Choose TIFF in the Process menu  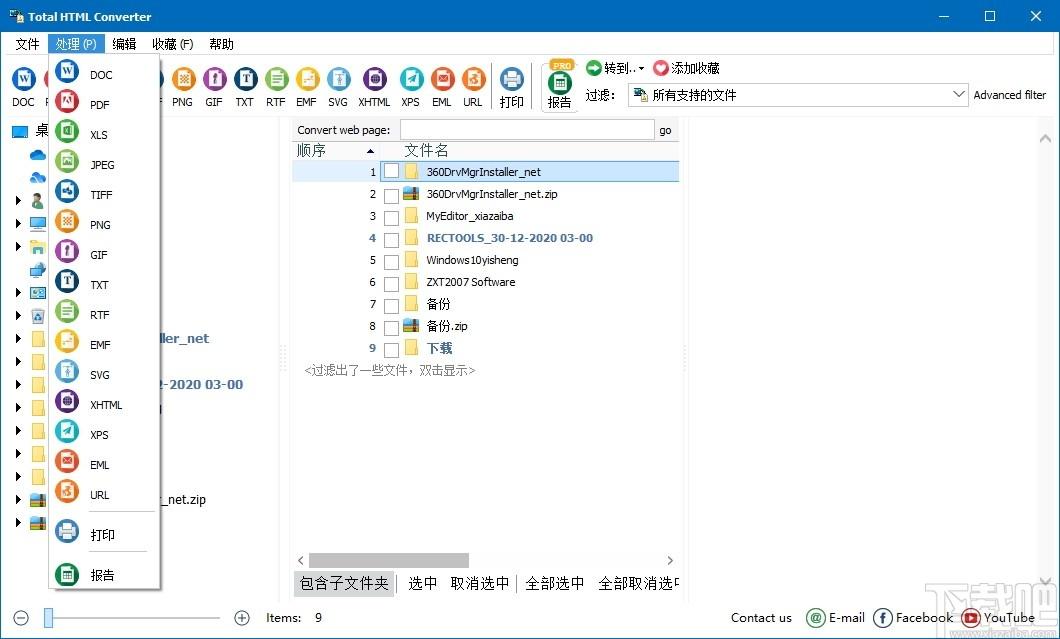104,195
